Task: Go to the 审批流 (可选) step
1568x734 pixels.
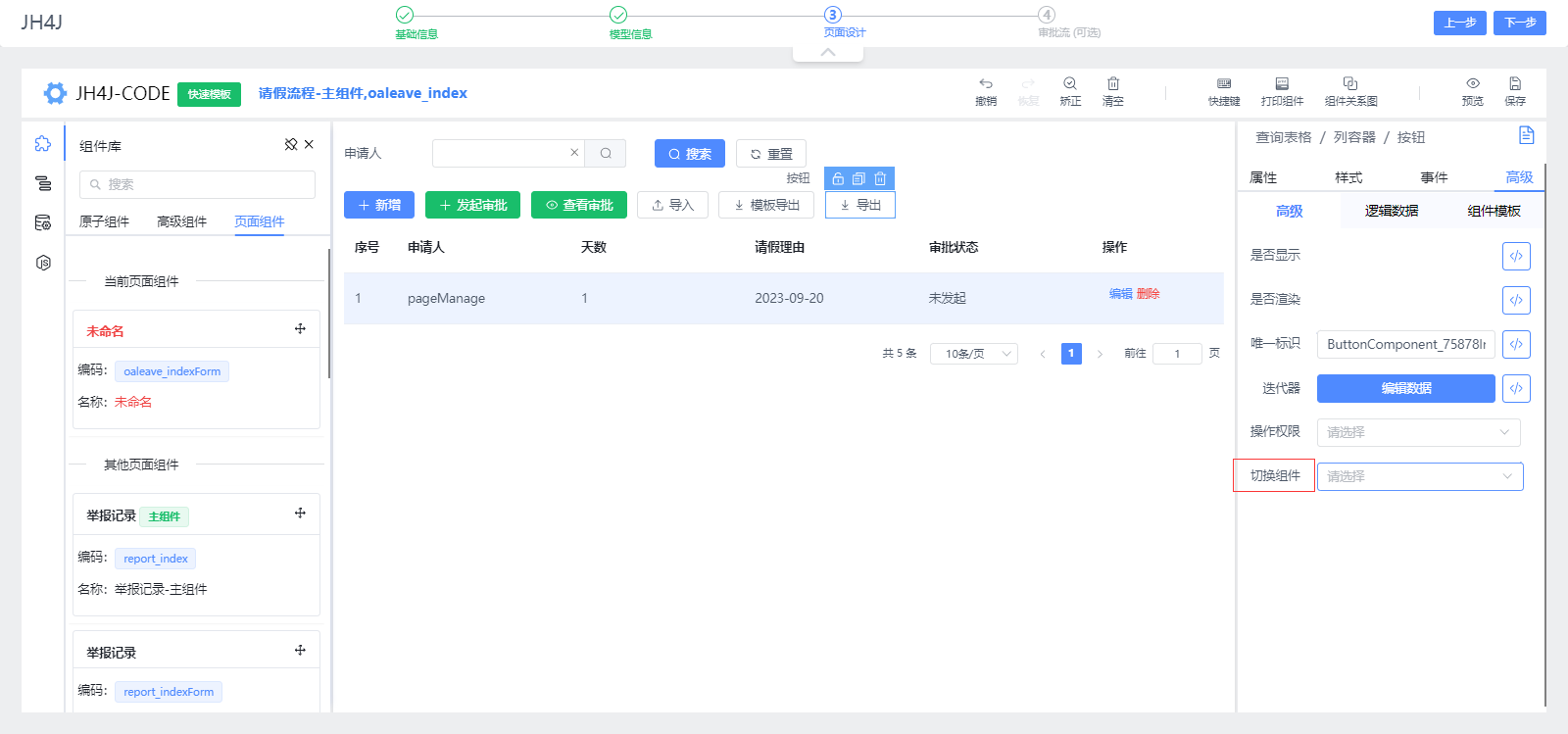Action: [x=1068, y=22]
